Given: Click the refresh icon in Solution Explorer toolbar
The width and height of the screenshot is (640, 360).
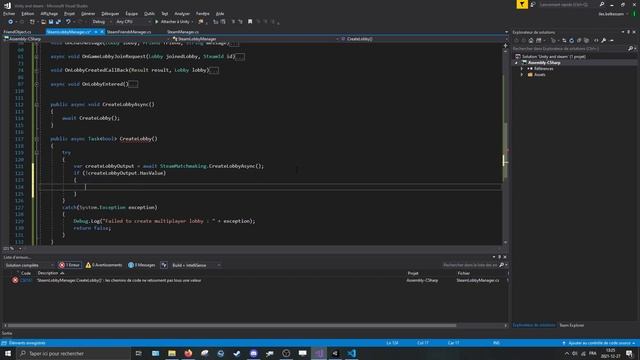Looking at the screenshot, I should point(571,40).
